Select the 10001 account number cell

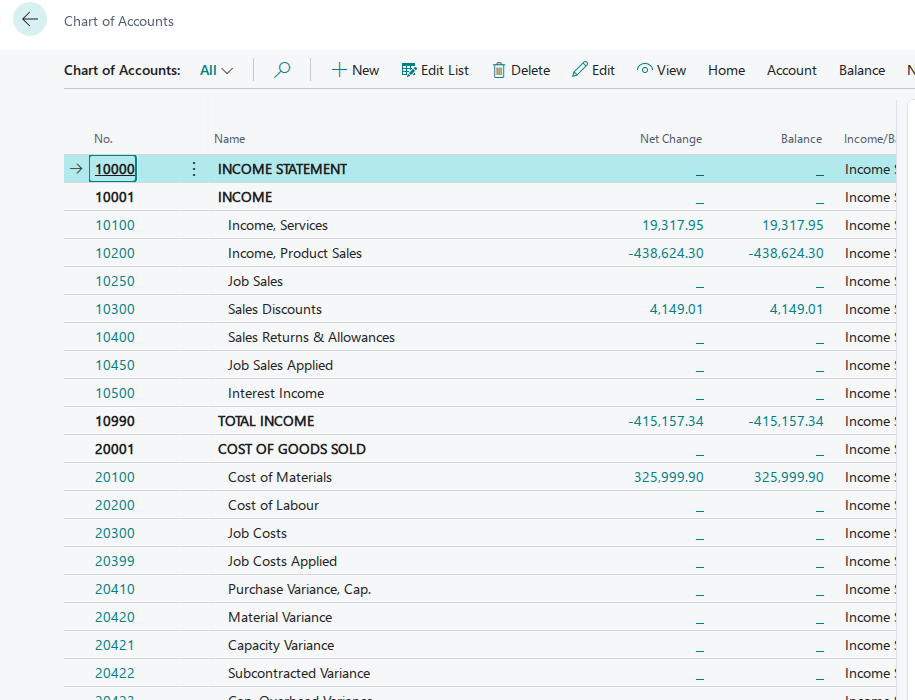click(114, 197)
